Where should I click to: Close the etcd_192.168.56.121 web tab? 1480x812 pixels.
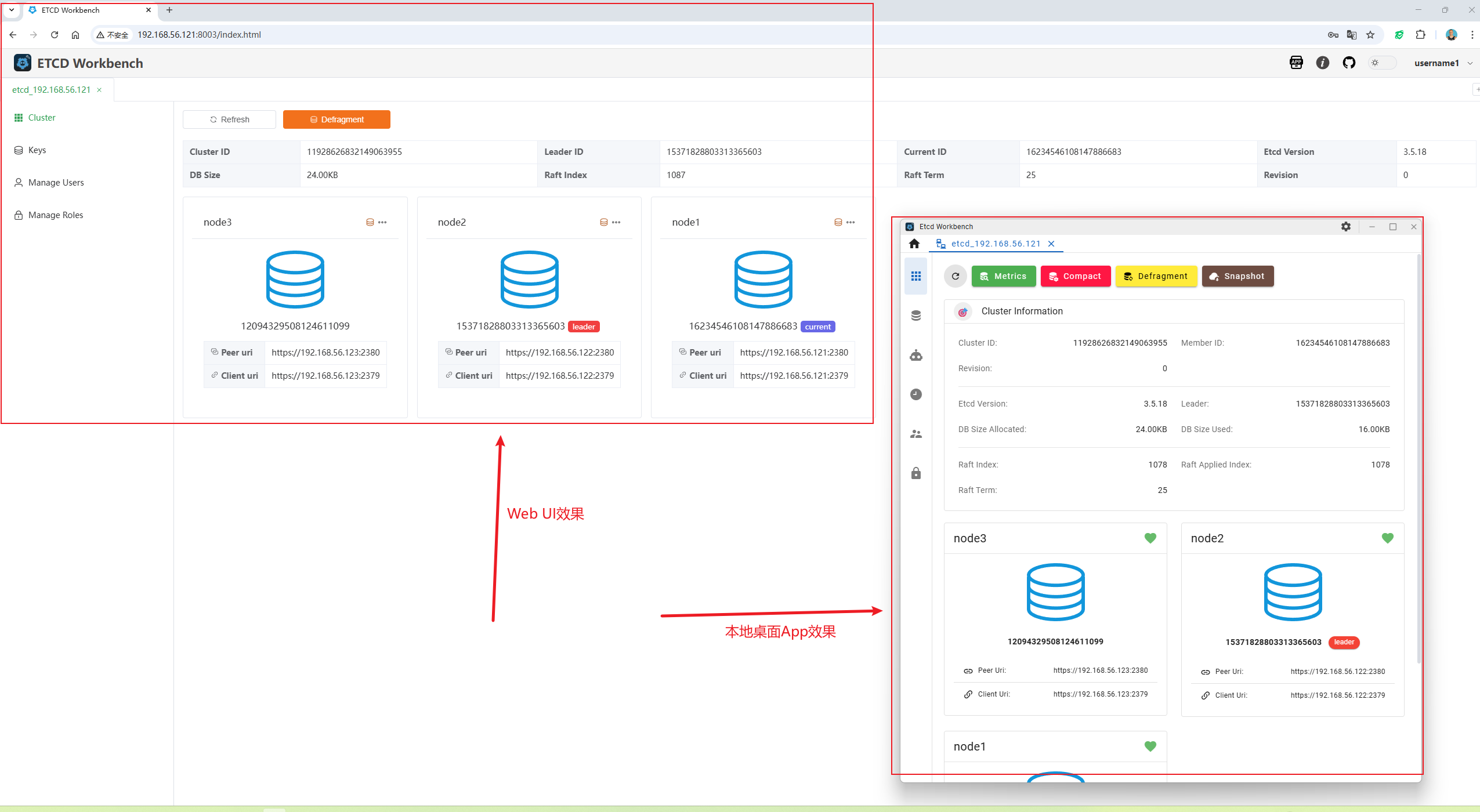click(x=99, y=90)
